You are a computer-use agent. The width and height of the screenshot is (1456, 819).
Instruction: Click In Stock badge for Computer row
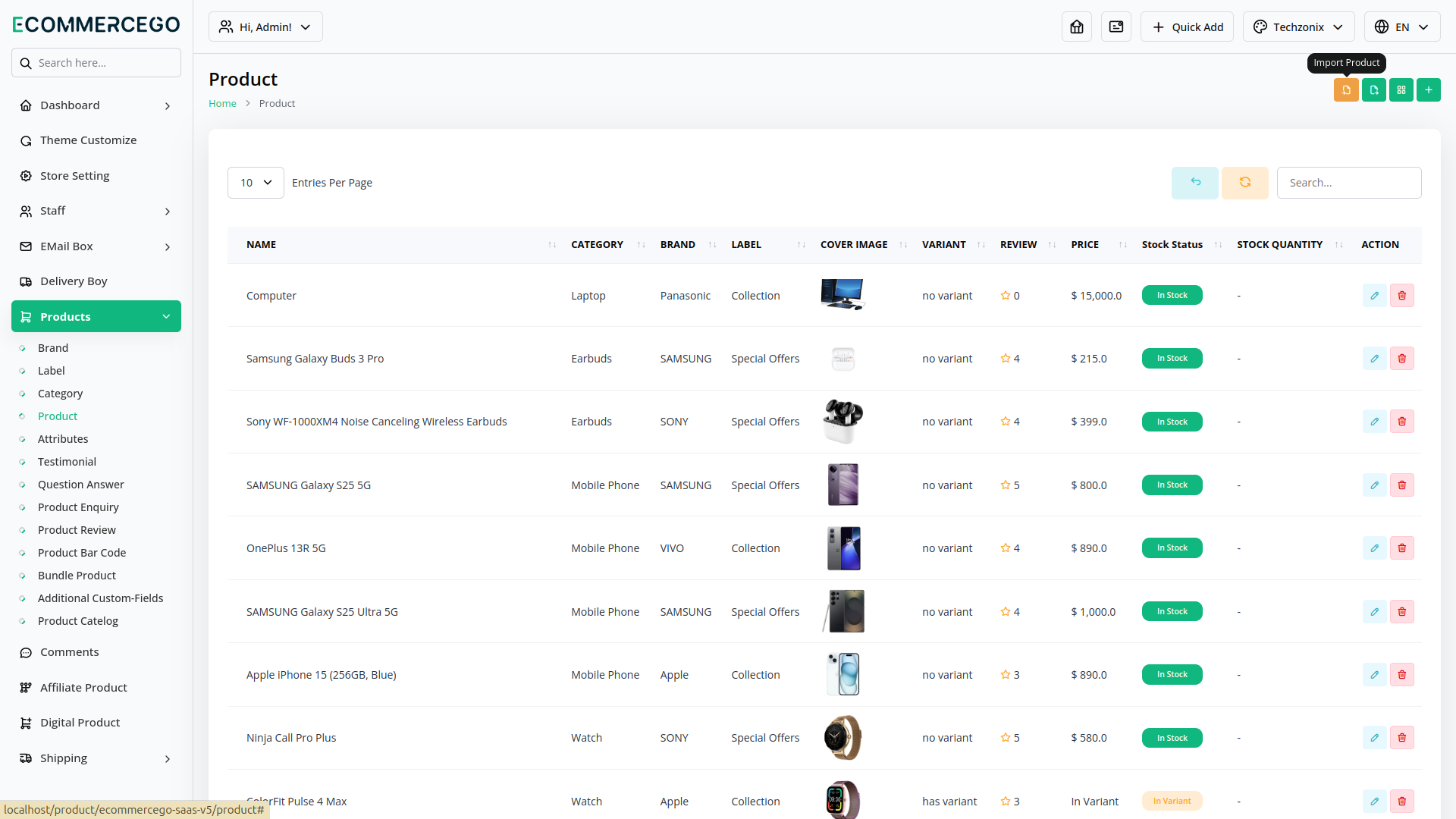(1172, 295)
